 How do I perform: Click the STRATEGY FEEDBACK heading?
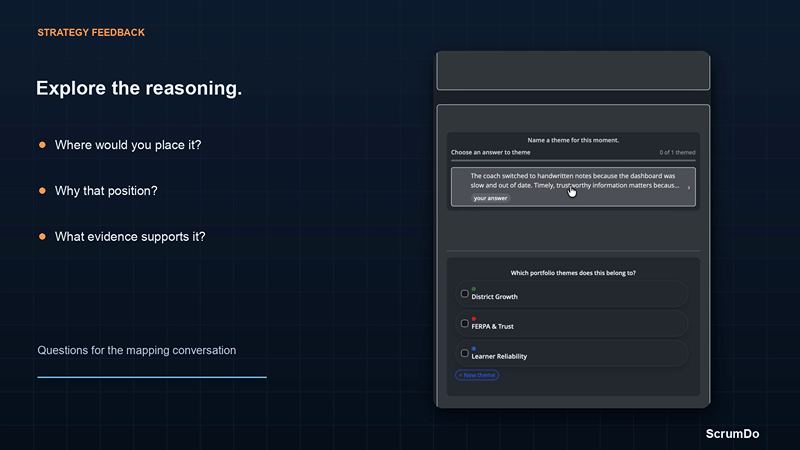click(x=91, y=33)
